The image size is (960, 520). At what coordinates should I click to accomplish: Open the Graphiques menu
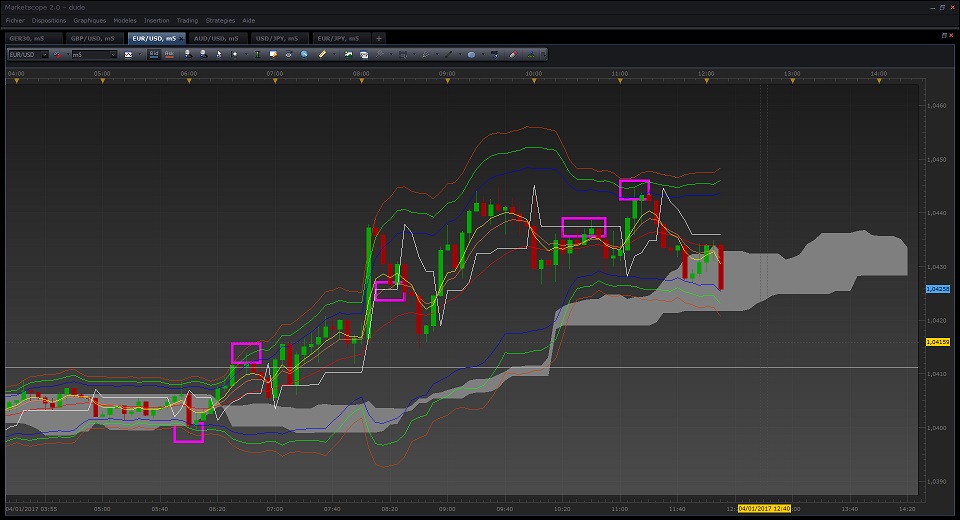point(89,20)
